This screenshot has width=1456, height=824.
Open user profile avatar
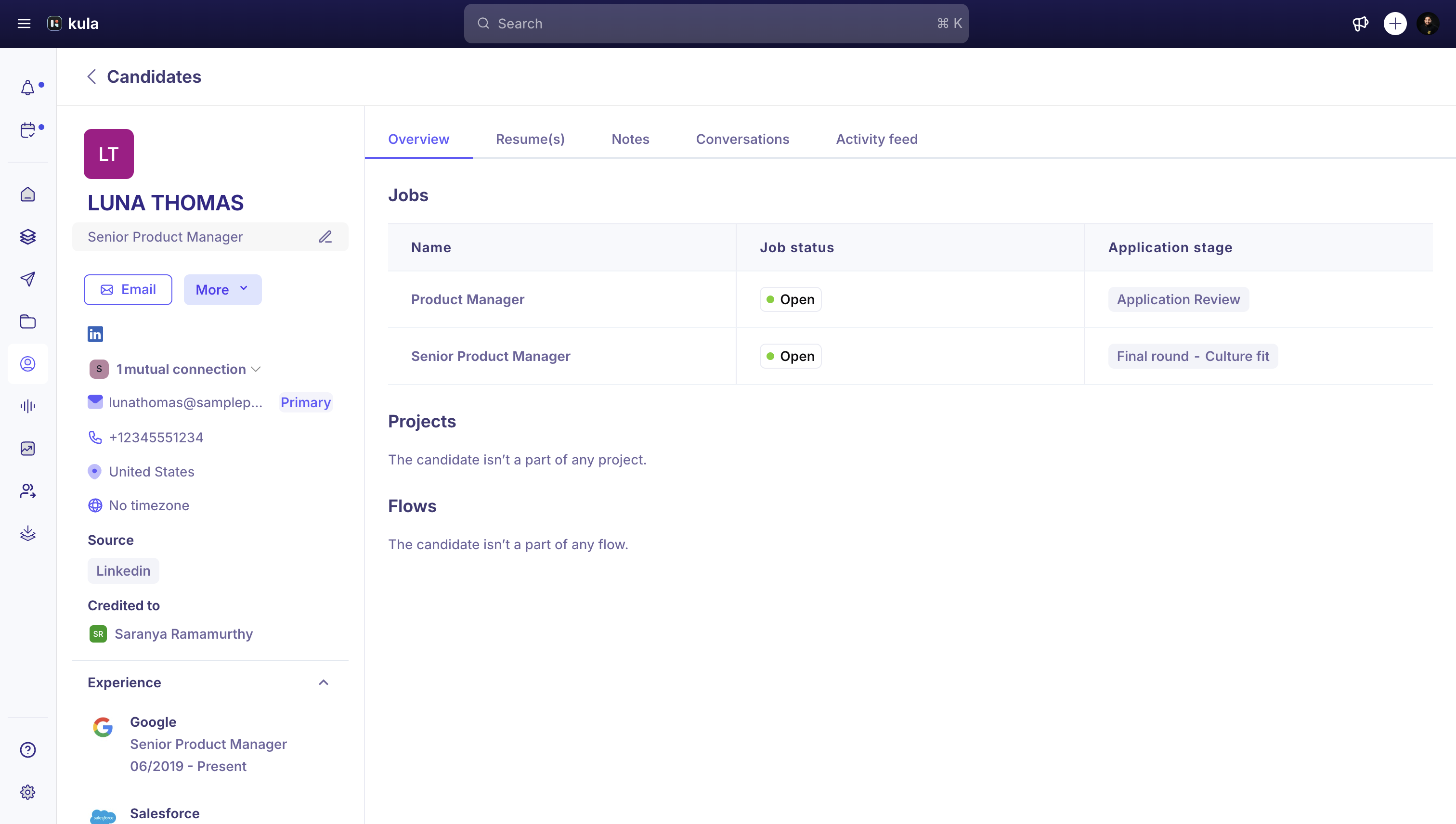[x=1428, y=24]
